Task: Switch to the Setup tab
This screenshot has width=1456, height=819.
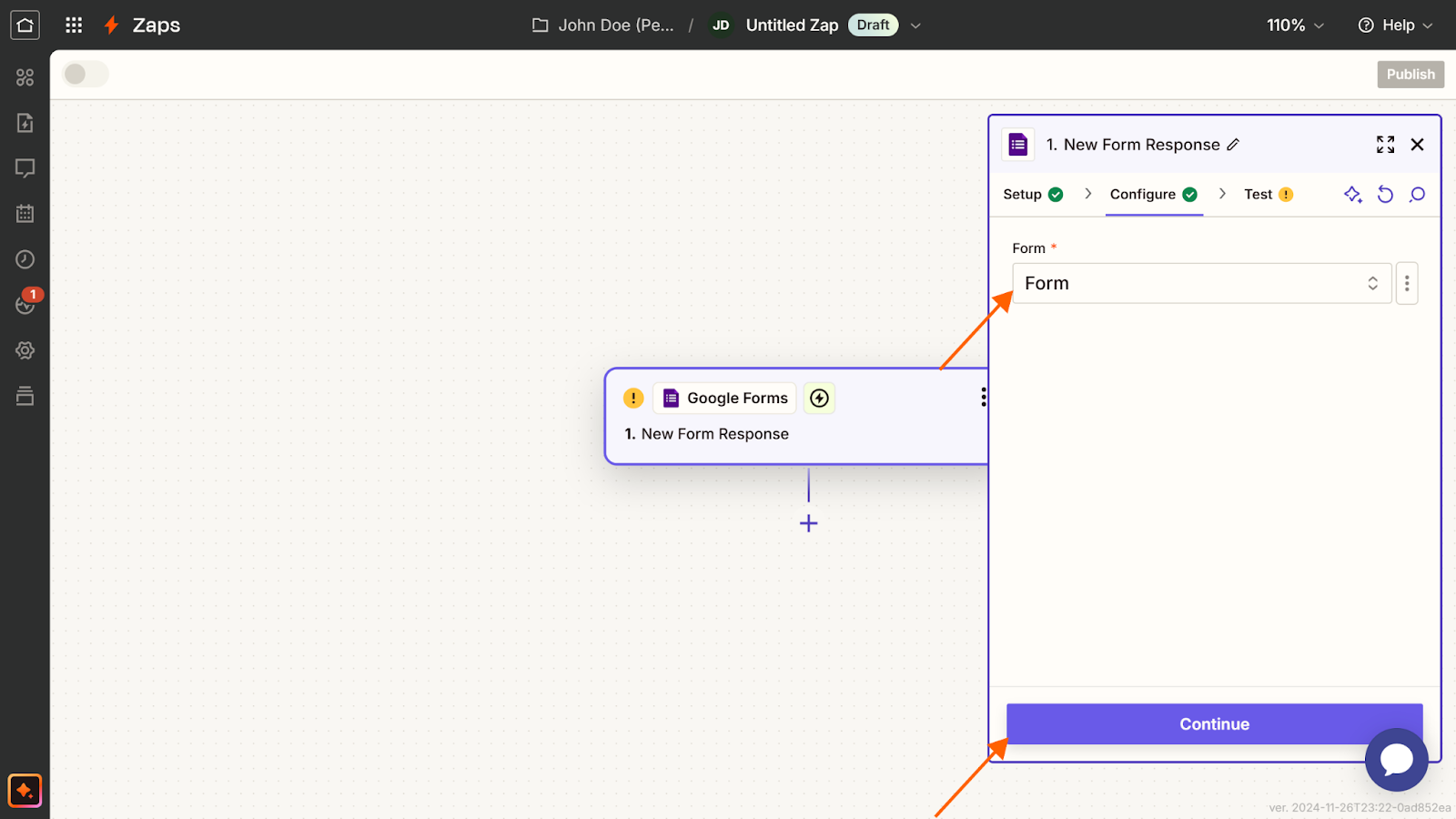Action: (x=1032, y=194)
